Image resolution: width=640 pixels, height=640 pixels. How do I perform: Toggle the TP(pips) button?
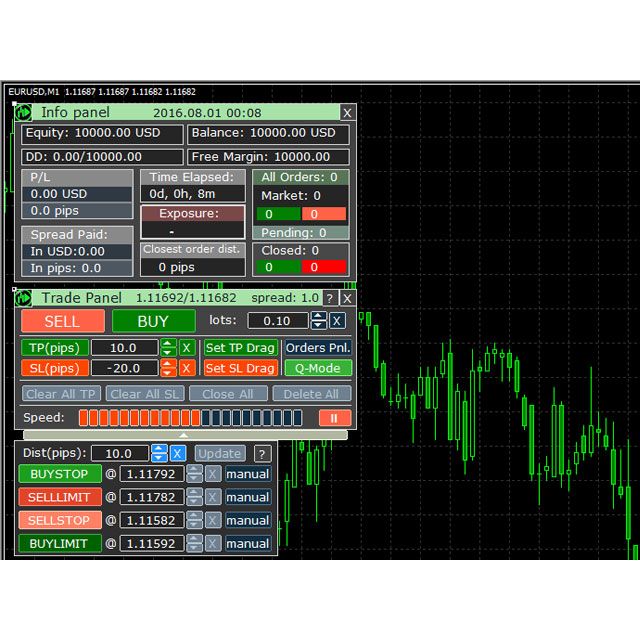pyautogui.click(x=55, y=348)
